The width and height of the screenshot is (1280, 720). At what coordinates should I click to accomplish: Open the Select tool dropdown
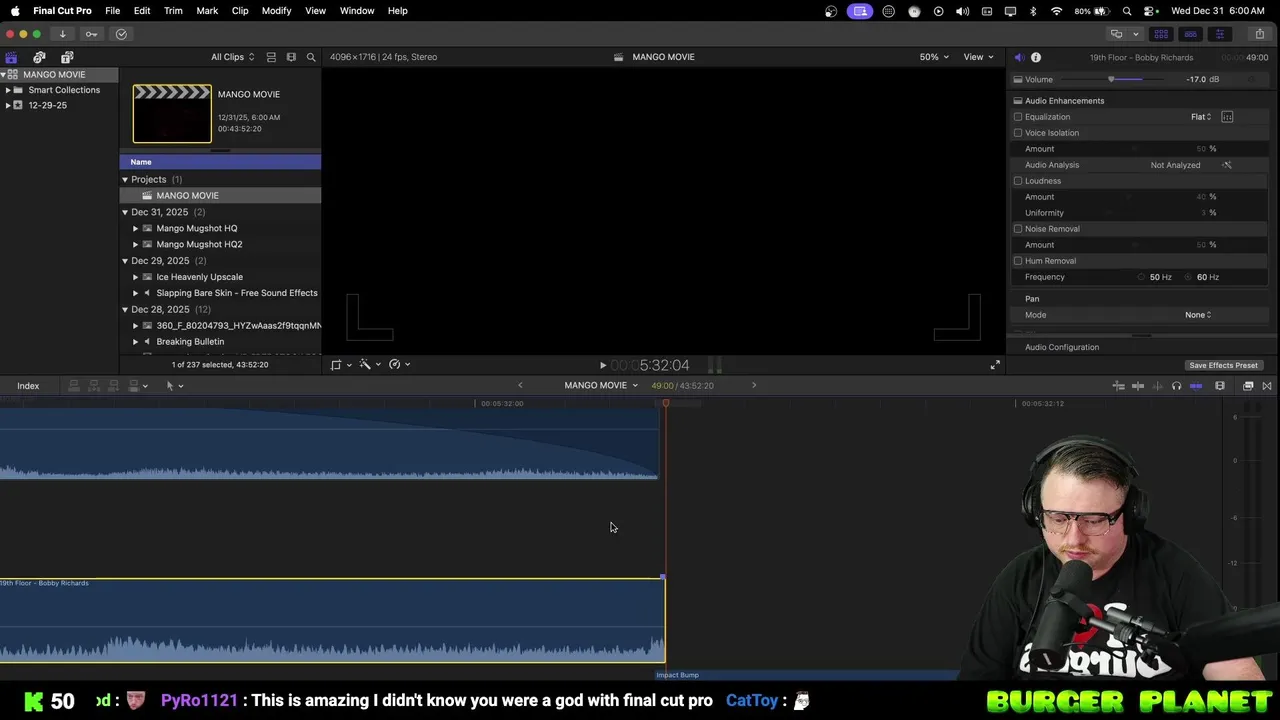(175, 386)
